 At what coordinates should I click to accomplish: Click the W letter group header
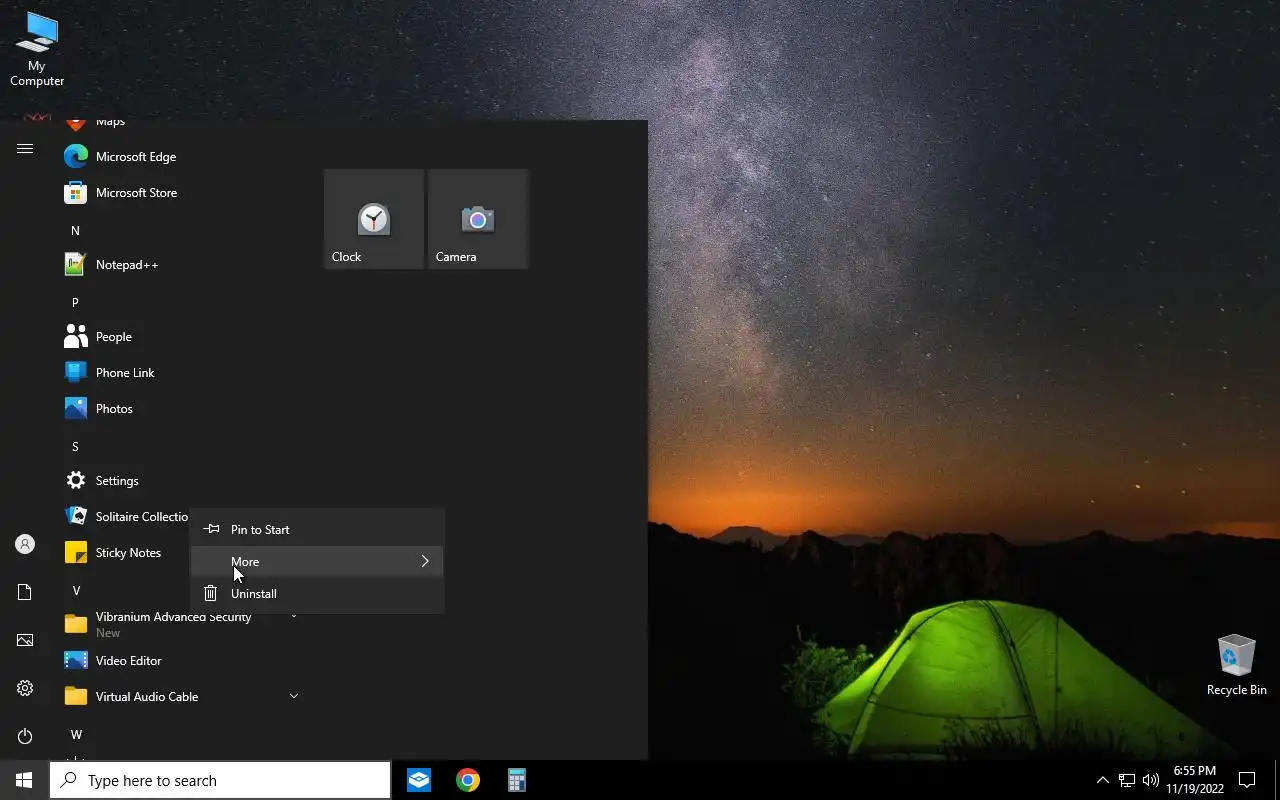(76, 734)
